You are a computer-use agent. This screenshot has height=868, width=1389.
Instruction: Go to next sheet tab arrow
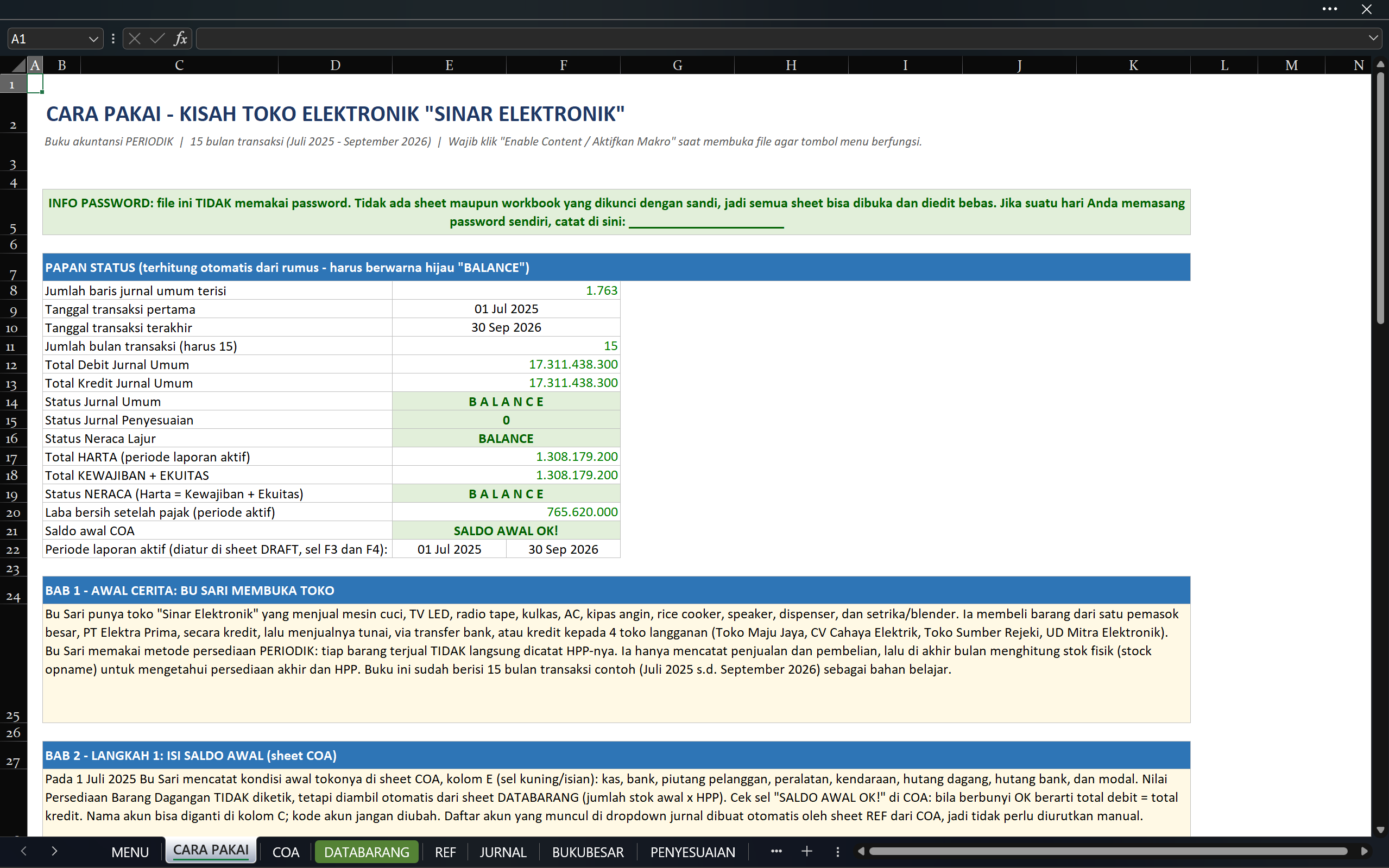54,851
